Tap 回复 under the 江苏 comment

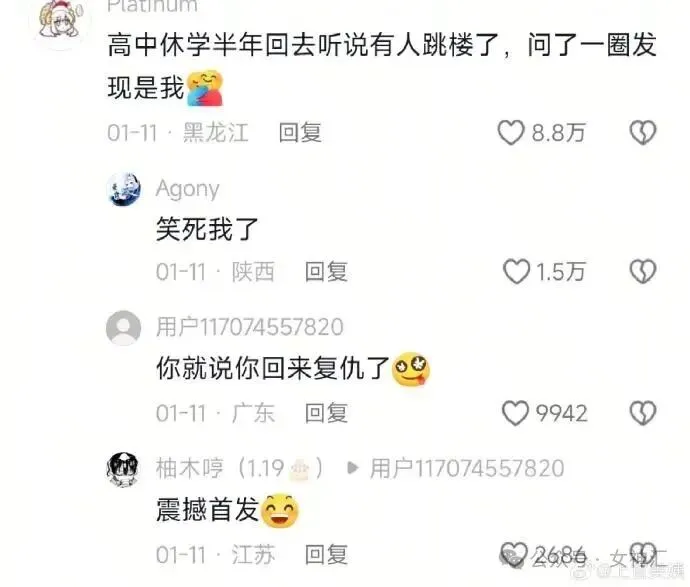click(327, 554)
